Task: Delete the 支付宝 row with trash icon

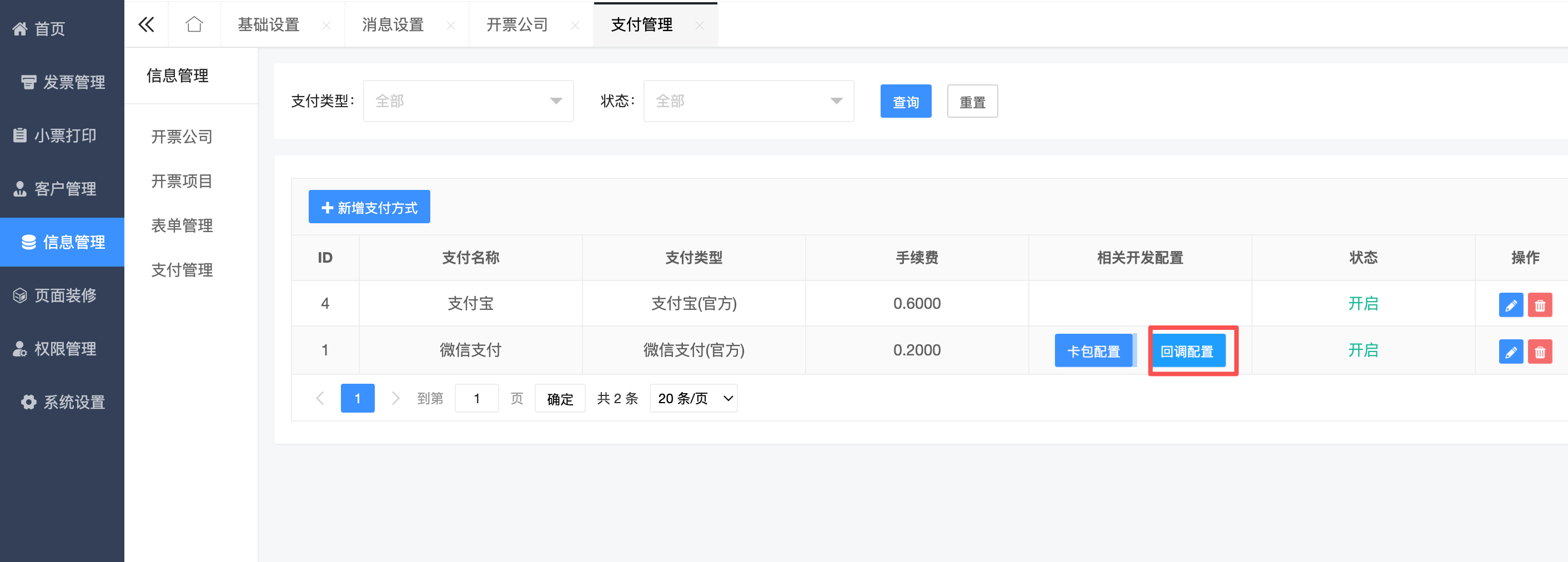Action: pos(1539,305)
